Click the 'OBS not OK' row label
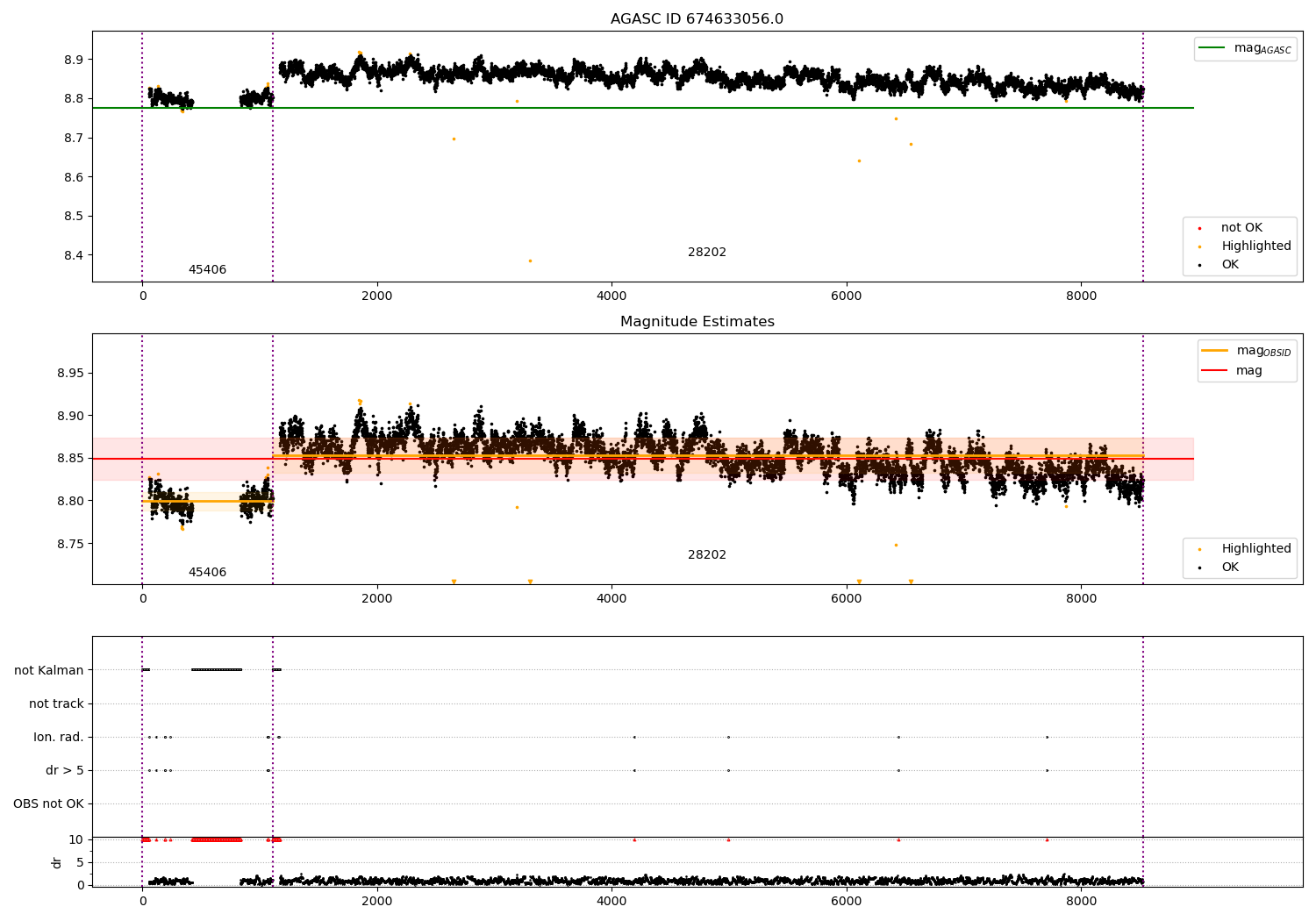Viewport: 1316px width, 921px height. coord(48,804)
